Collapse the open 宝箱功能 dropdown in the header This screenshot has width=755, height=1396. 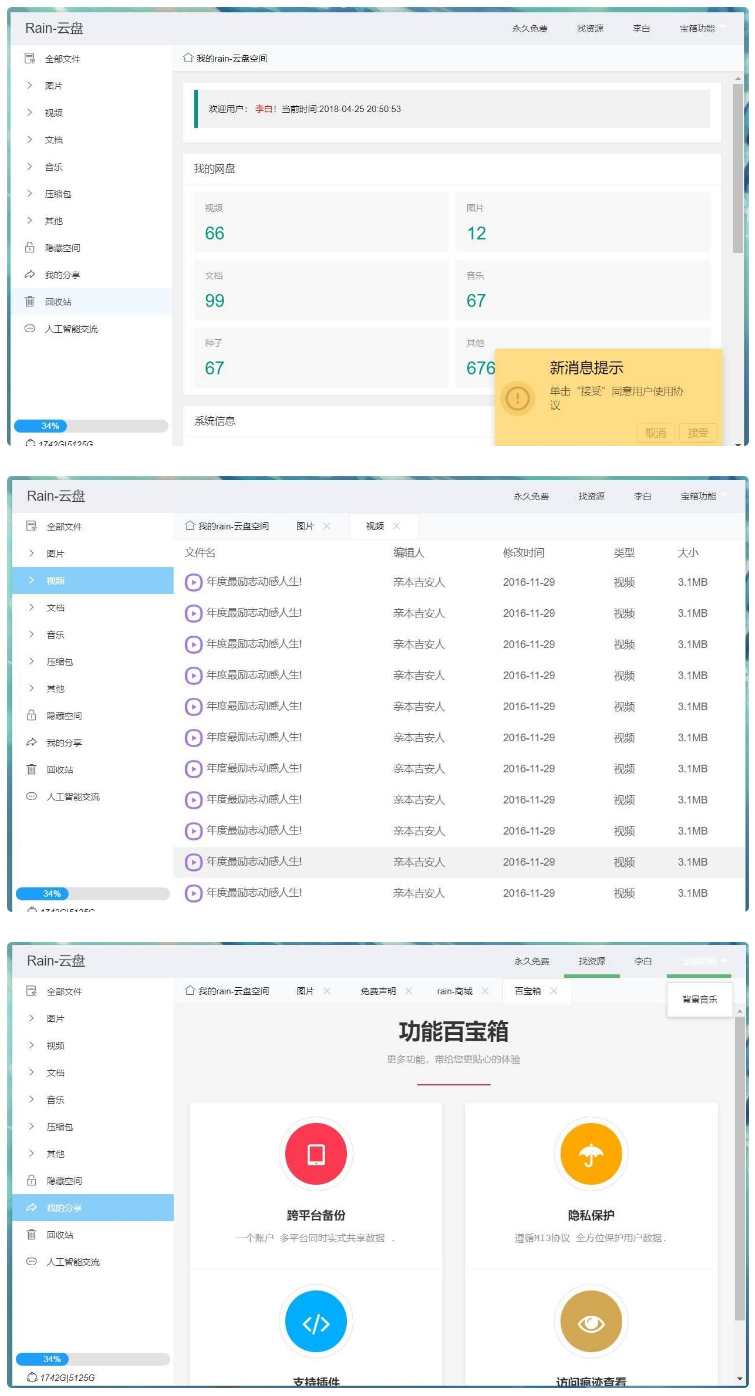[x=704, y=961]
